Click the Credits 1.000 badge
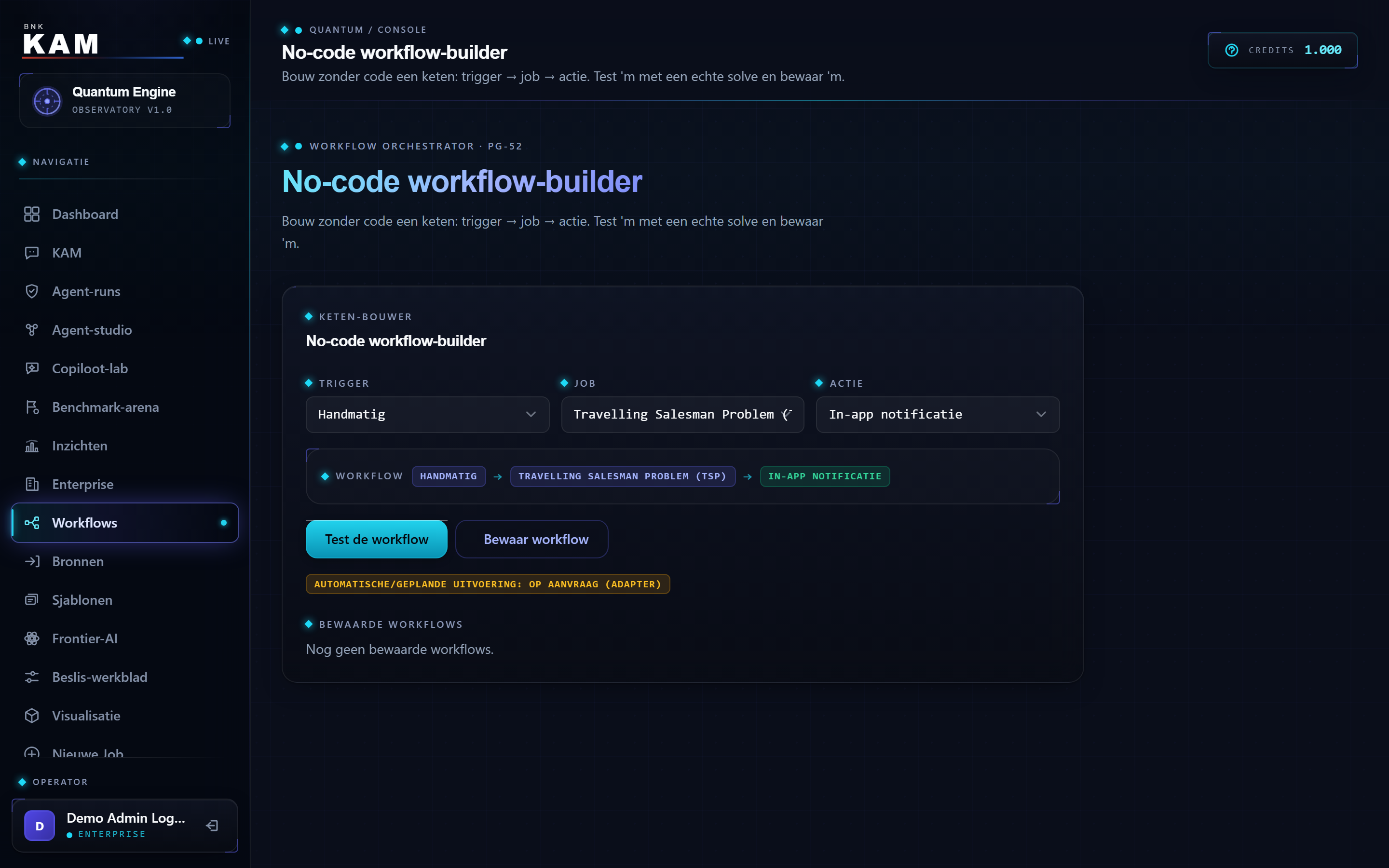The image size is (1389, 868). pyautogui.click(x=1282, y=50)
